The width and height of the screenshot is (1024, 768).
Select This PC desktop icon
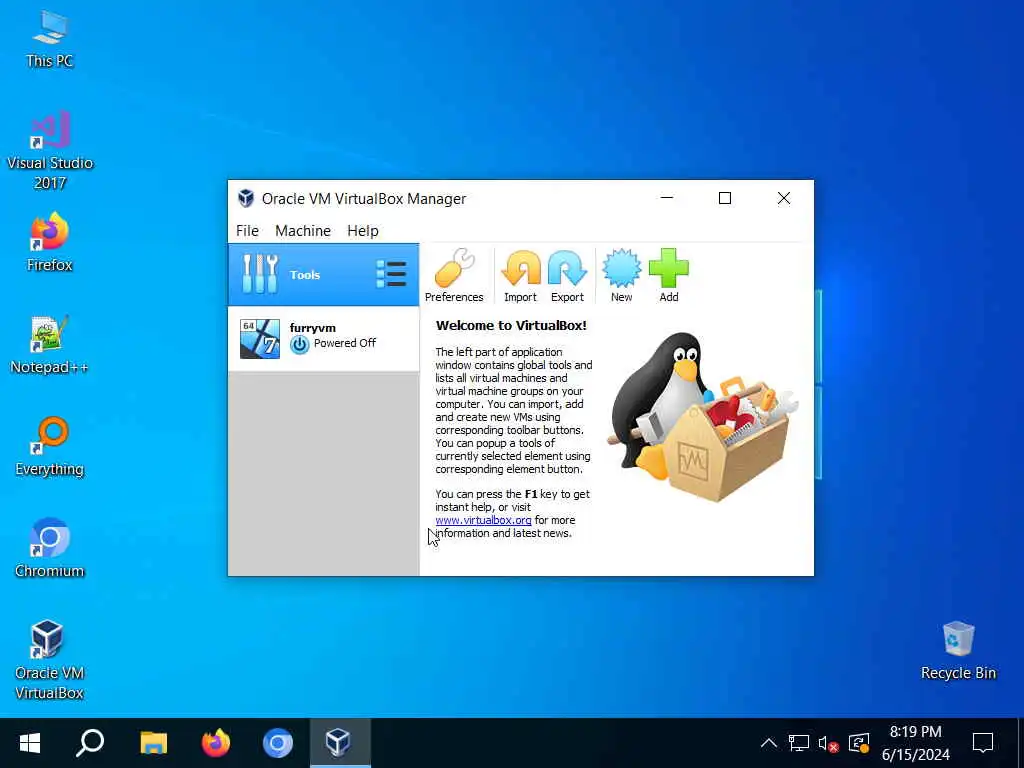(49, 39)
